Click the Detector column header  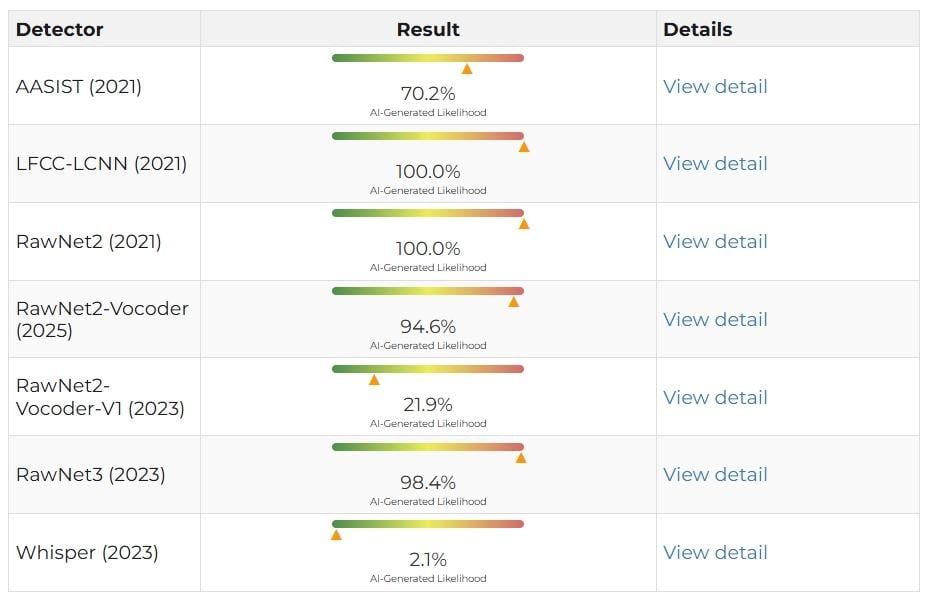pyautogui.click(x=60, y=30)
